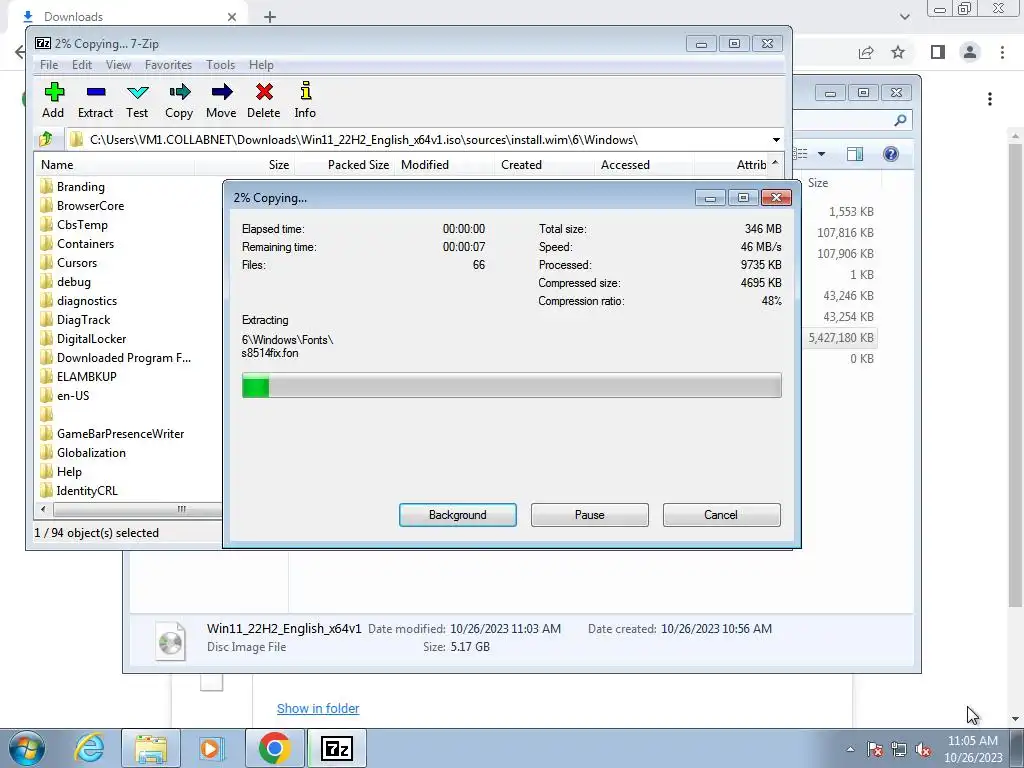Open the Downloads page three-dot menu
The height and width of the screenshot is (768, 1024).
[990, 99]
